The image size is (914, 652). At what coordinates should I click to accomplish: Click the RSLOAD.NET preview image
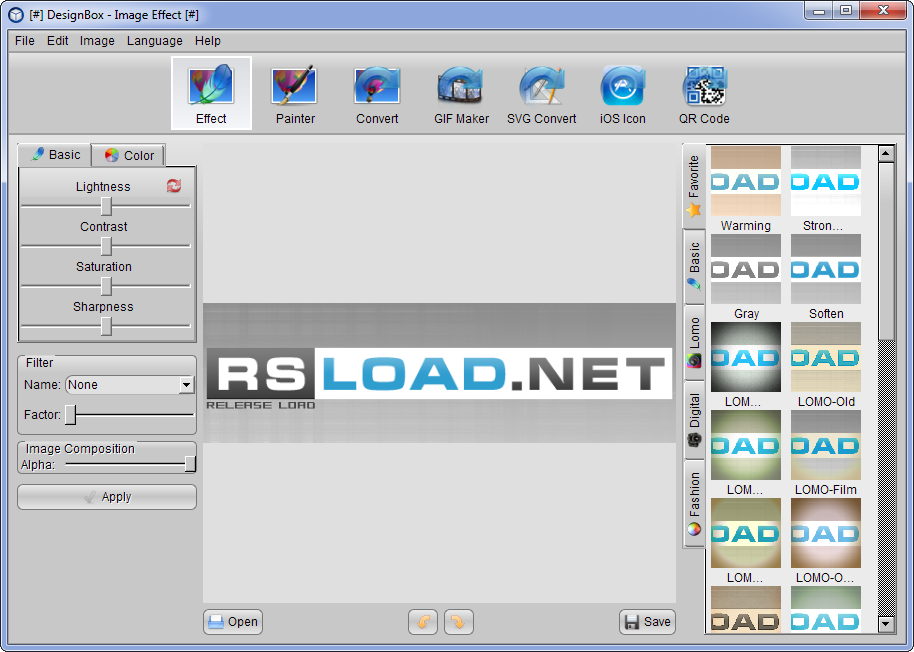(440, 373)
